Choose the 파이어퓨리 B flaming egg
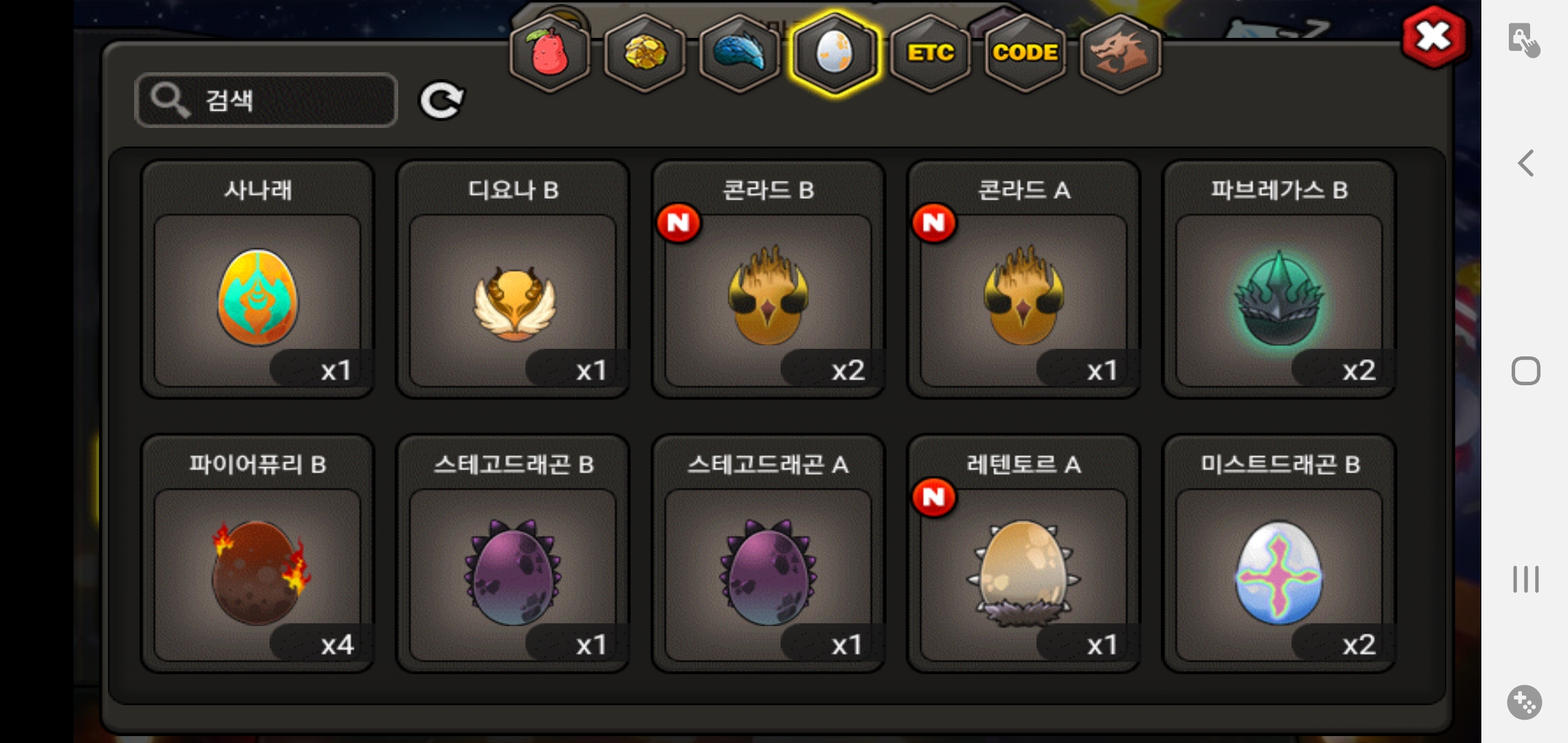This screenshot has width=1568, height=743. 258,553
